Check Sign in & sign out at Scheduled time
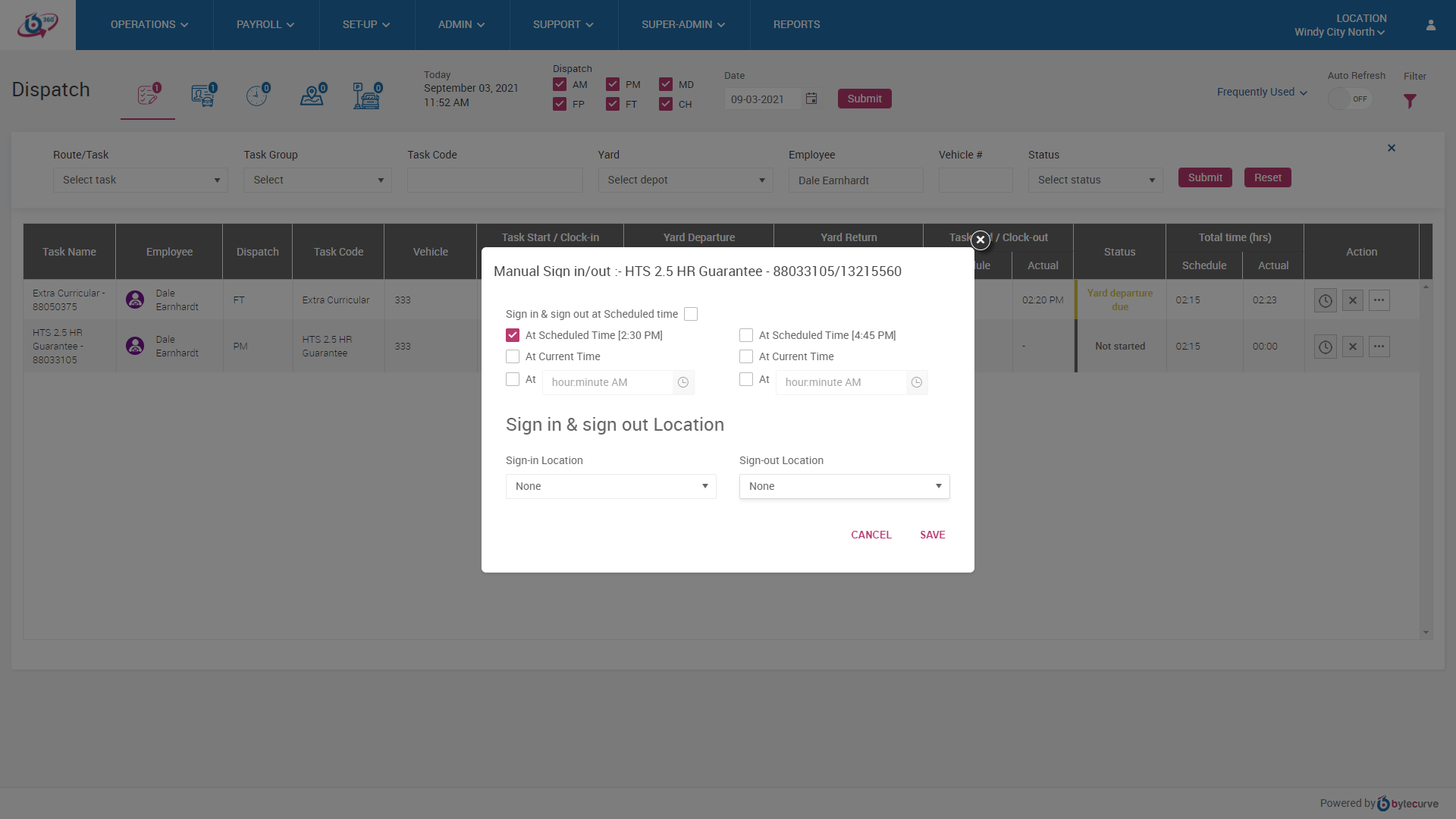1456x819 pixels. (x=691, y=314)
